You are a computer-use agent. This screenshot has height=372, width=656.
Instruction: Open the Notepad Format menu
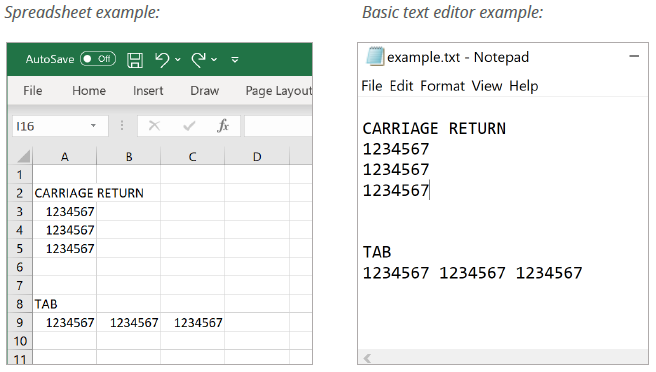(x=442, y=86)
